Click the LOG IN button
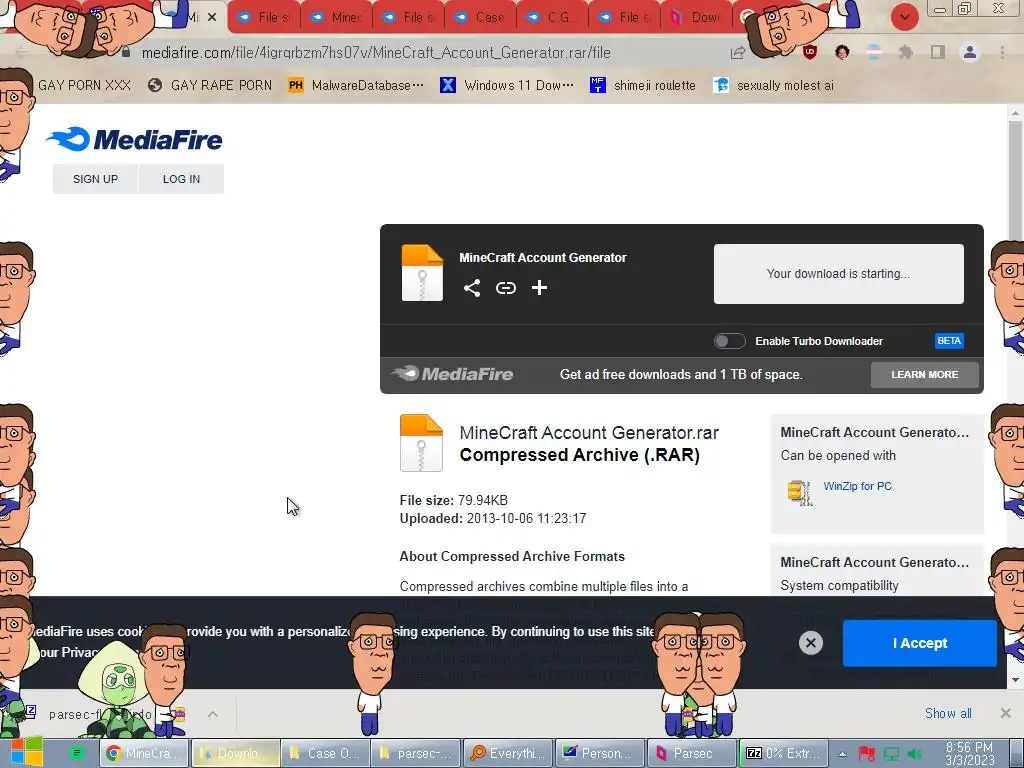The height and width of the screenshot is (768, 1024). click(182, 179)
